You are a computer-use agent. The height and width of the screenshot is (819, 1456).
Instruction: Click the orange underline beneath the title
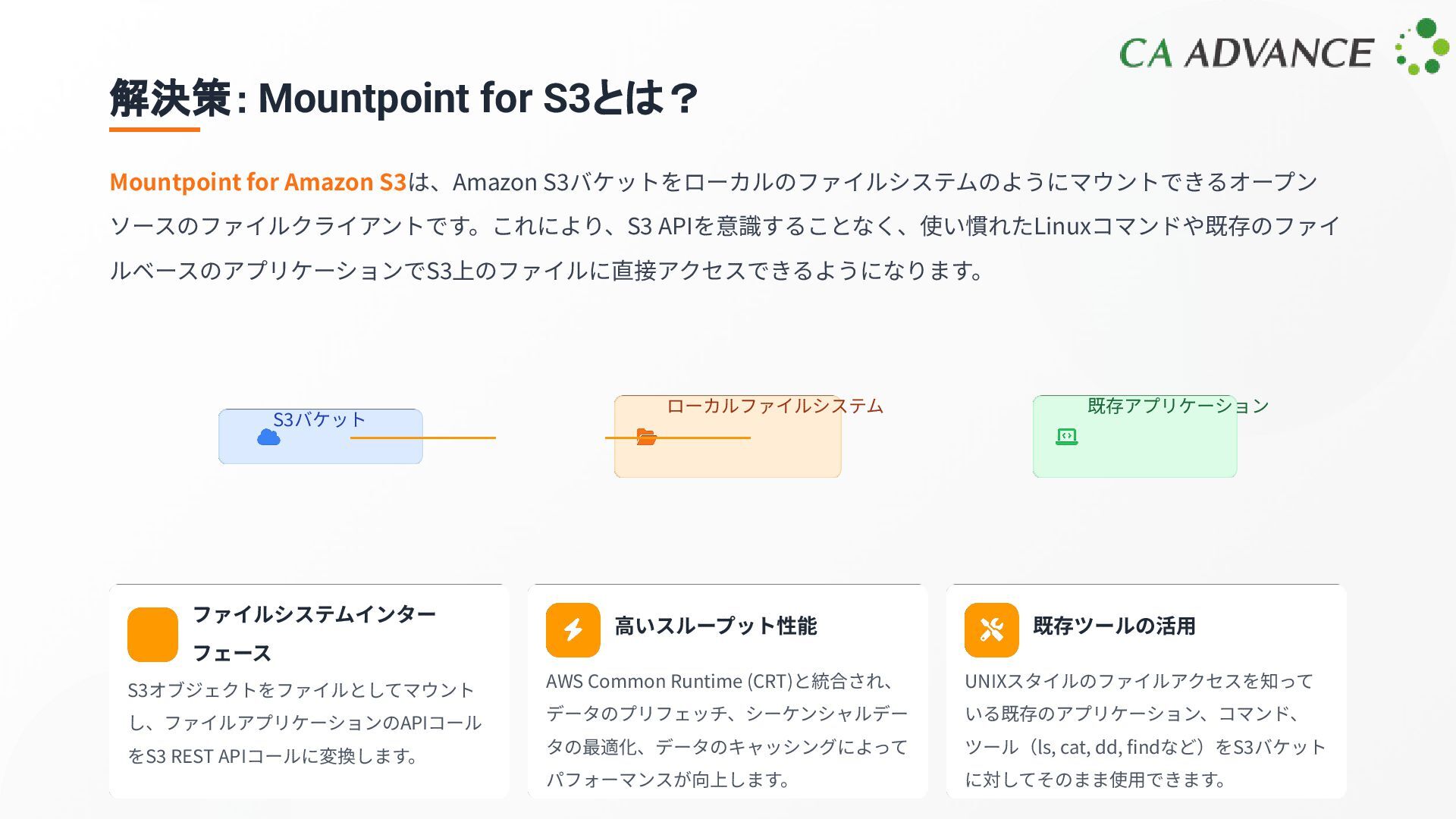pyautogui.click(x=155, y=130)
